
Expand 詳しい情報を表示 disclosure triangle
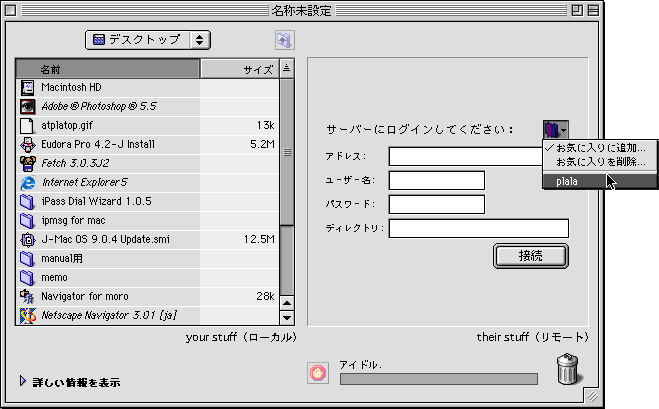[x=23, y=381]
